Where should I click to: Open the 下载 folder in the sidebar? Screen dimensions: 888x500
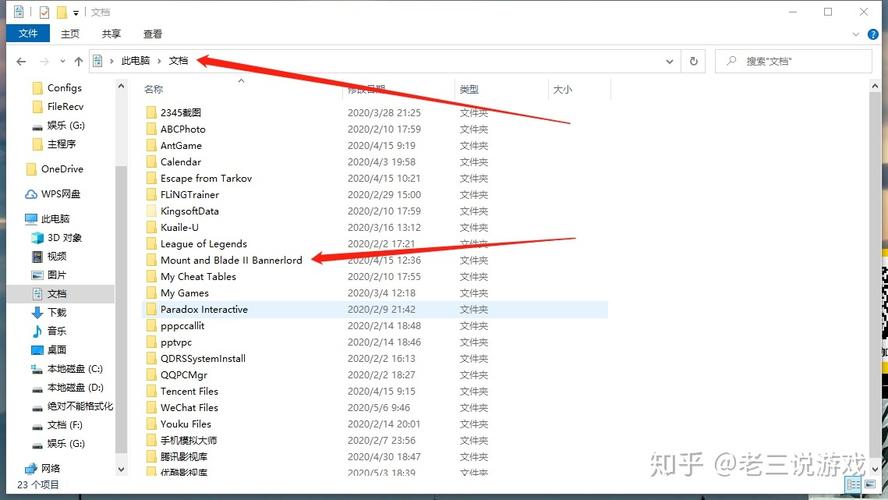tap(56, 312)
